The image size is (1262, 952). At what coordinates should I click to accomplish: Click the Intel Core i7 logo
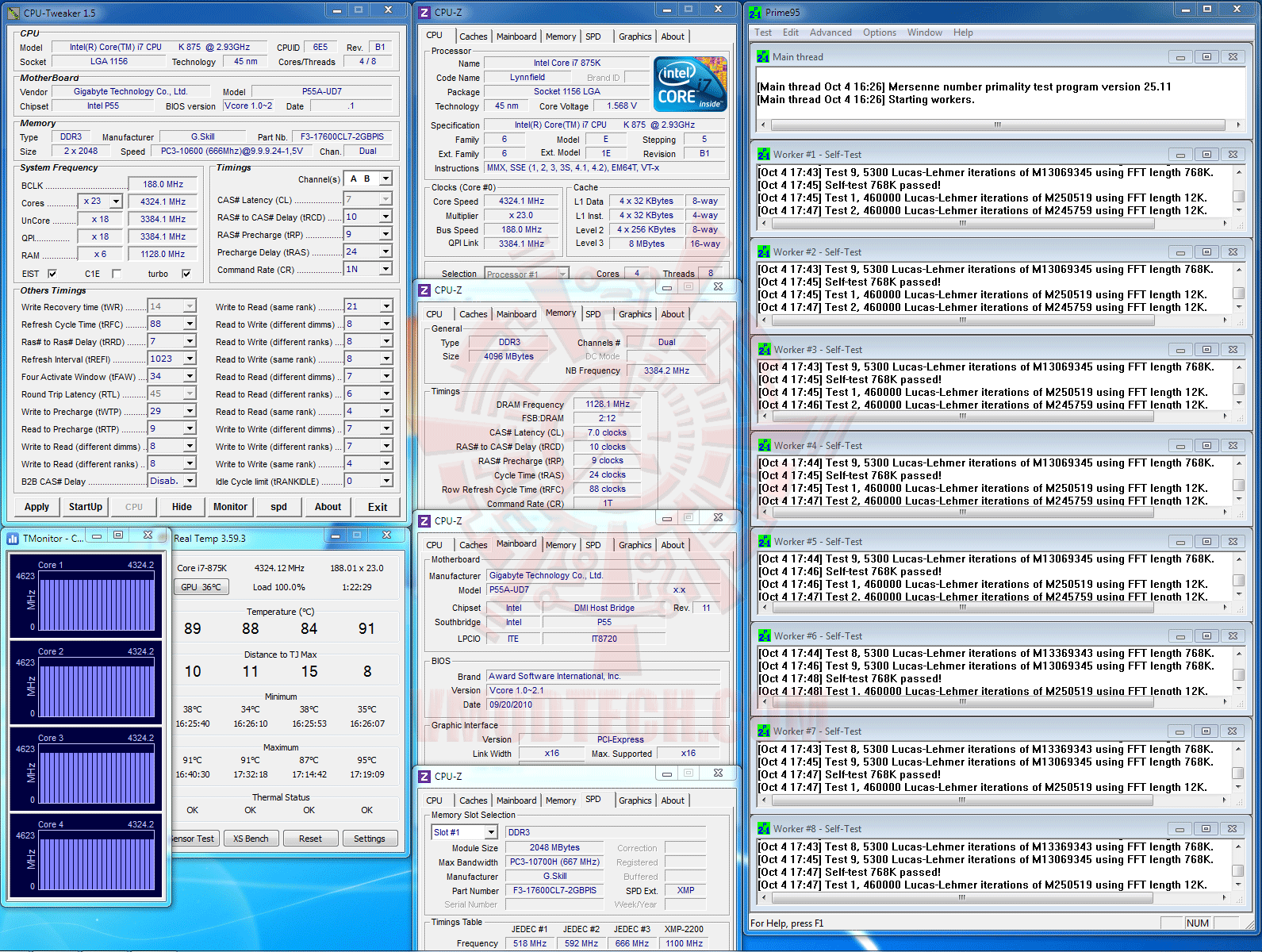tap(689, 83)
